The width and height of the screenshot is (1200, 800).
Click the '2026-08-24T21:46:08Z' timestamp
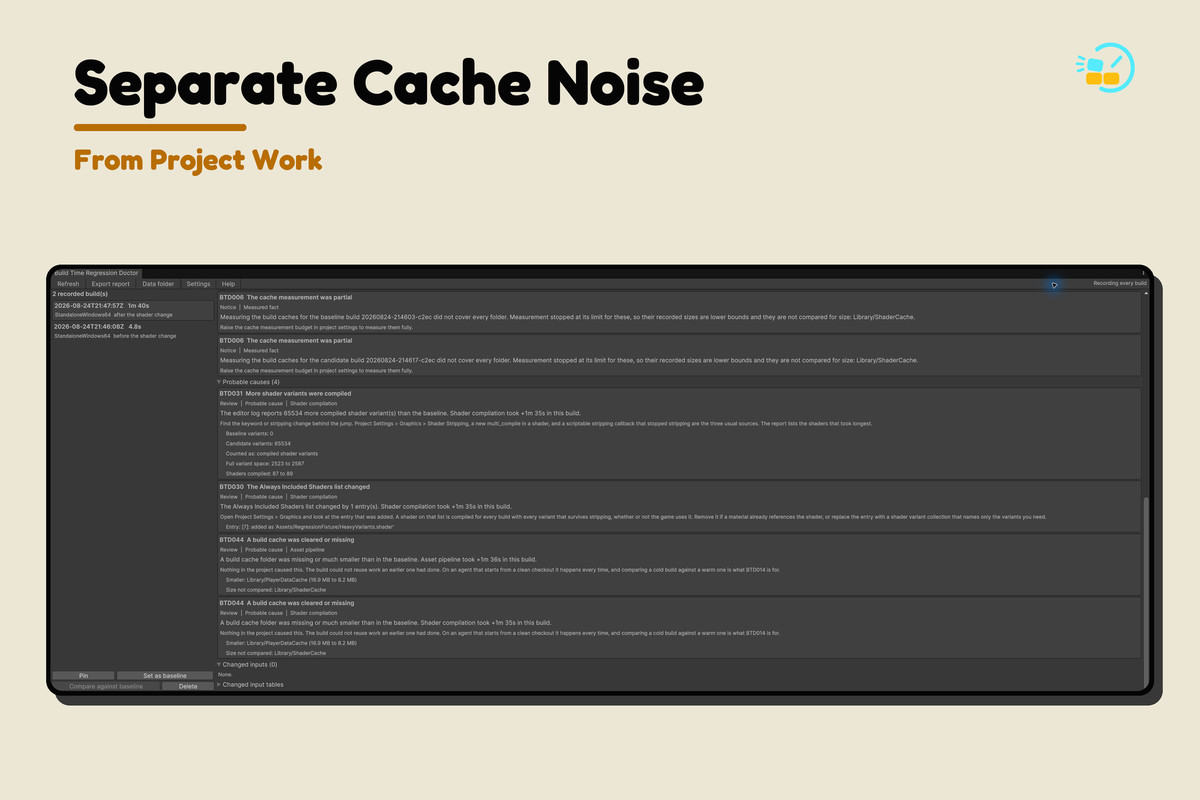click(89, 326)
